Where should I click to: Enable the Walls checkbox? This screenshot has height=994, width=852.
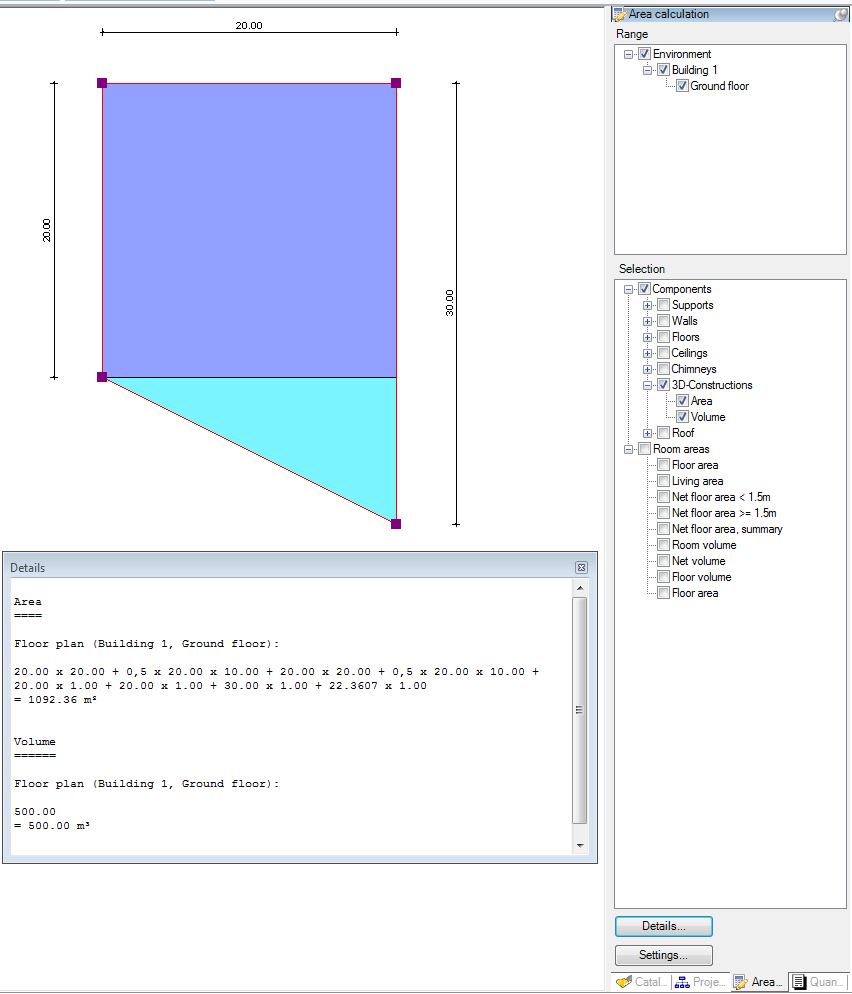pos(663,321)
